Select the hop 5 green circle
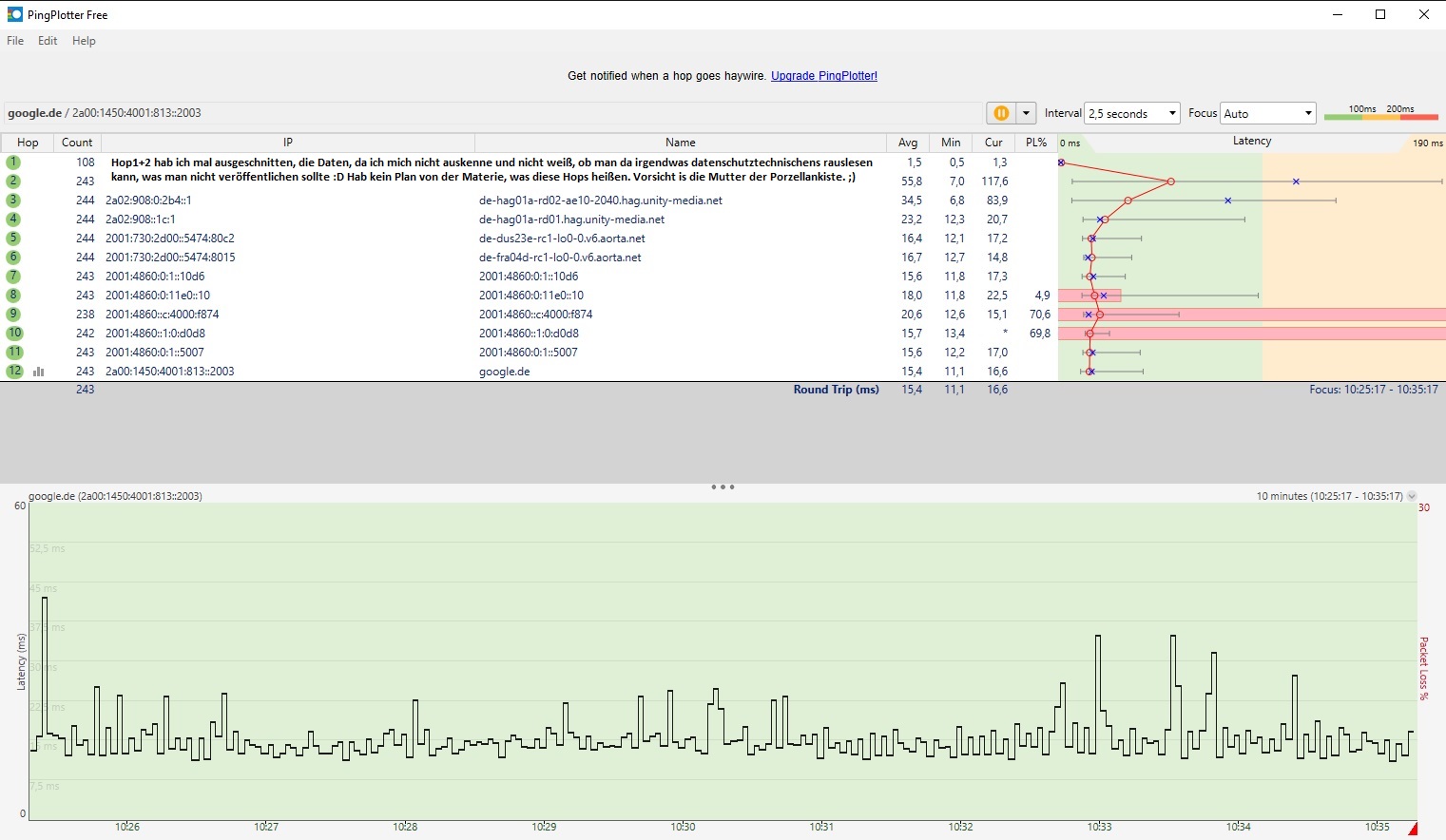 pos(13,239)
